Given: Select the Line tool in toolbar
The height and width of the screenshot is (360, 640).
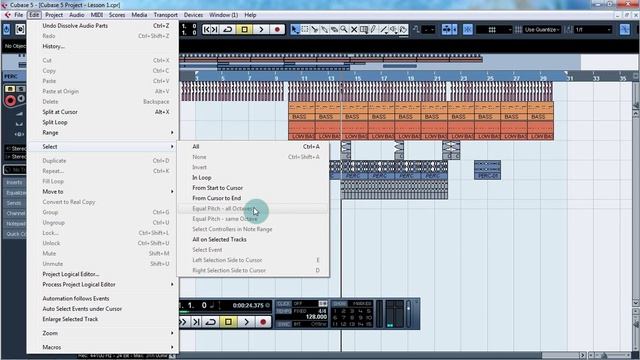Looking at the screenshot, I should tap(384, 29).
